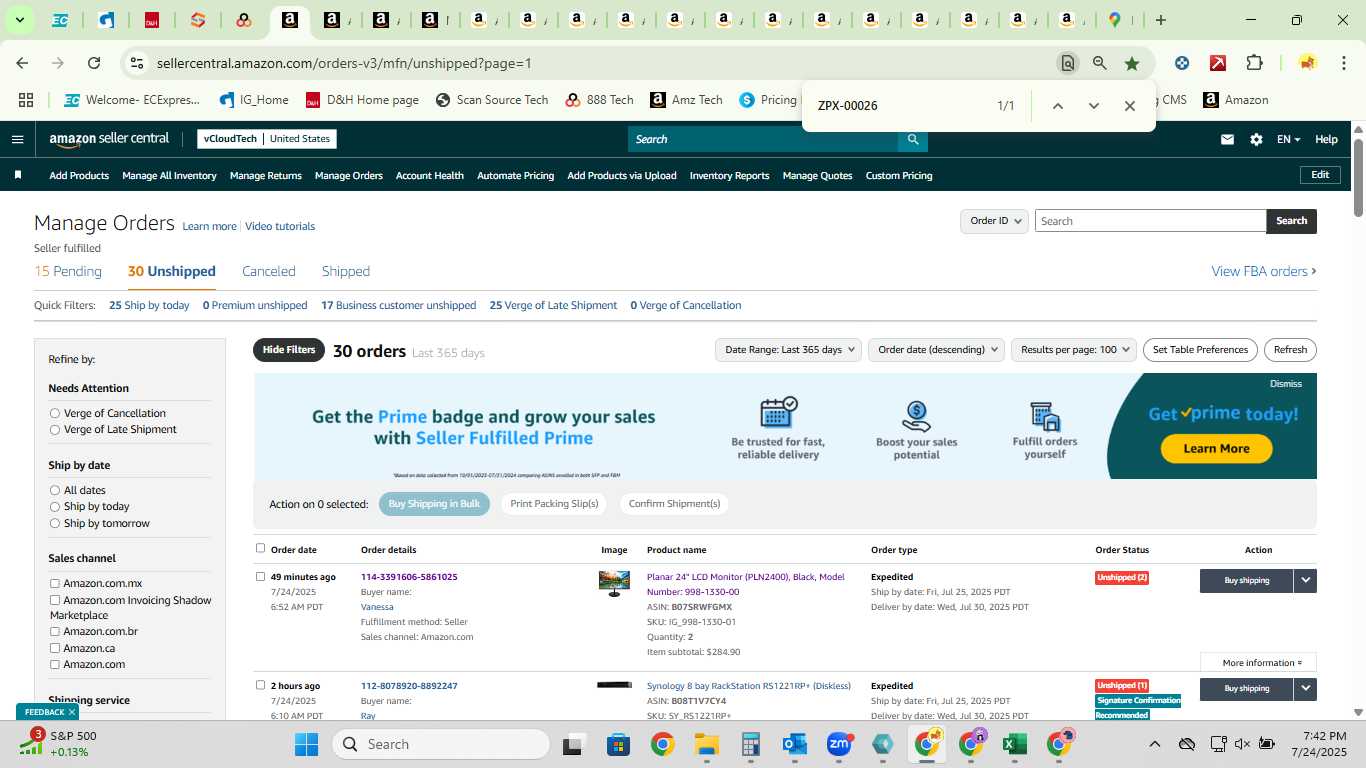Click the page vertical scrollbar
Viewport: 1366px width, 768px height.
pyautogui.click(x=1358, y=176)
